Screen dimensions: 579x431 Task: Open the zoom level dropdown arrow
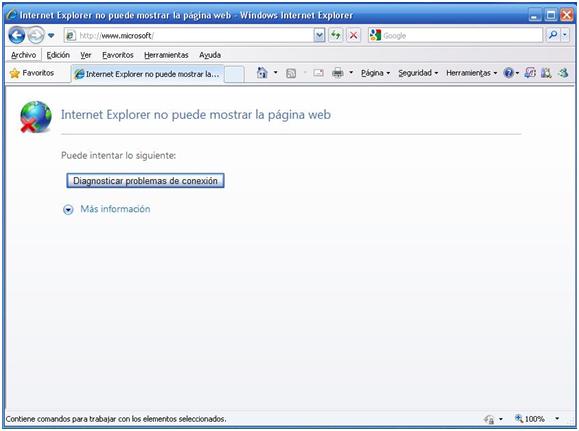(557, 419)
